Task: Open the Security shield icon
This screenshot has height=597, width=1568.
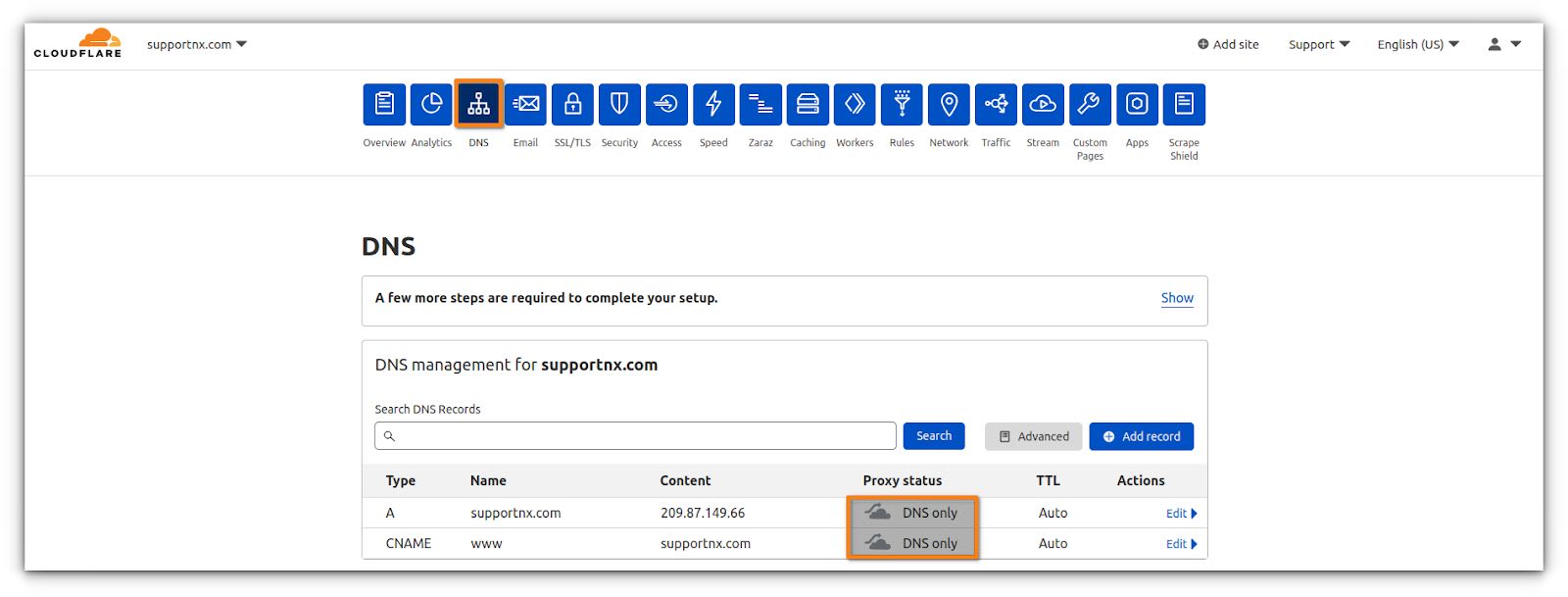Action: pos(619,104)
